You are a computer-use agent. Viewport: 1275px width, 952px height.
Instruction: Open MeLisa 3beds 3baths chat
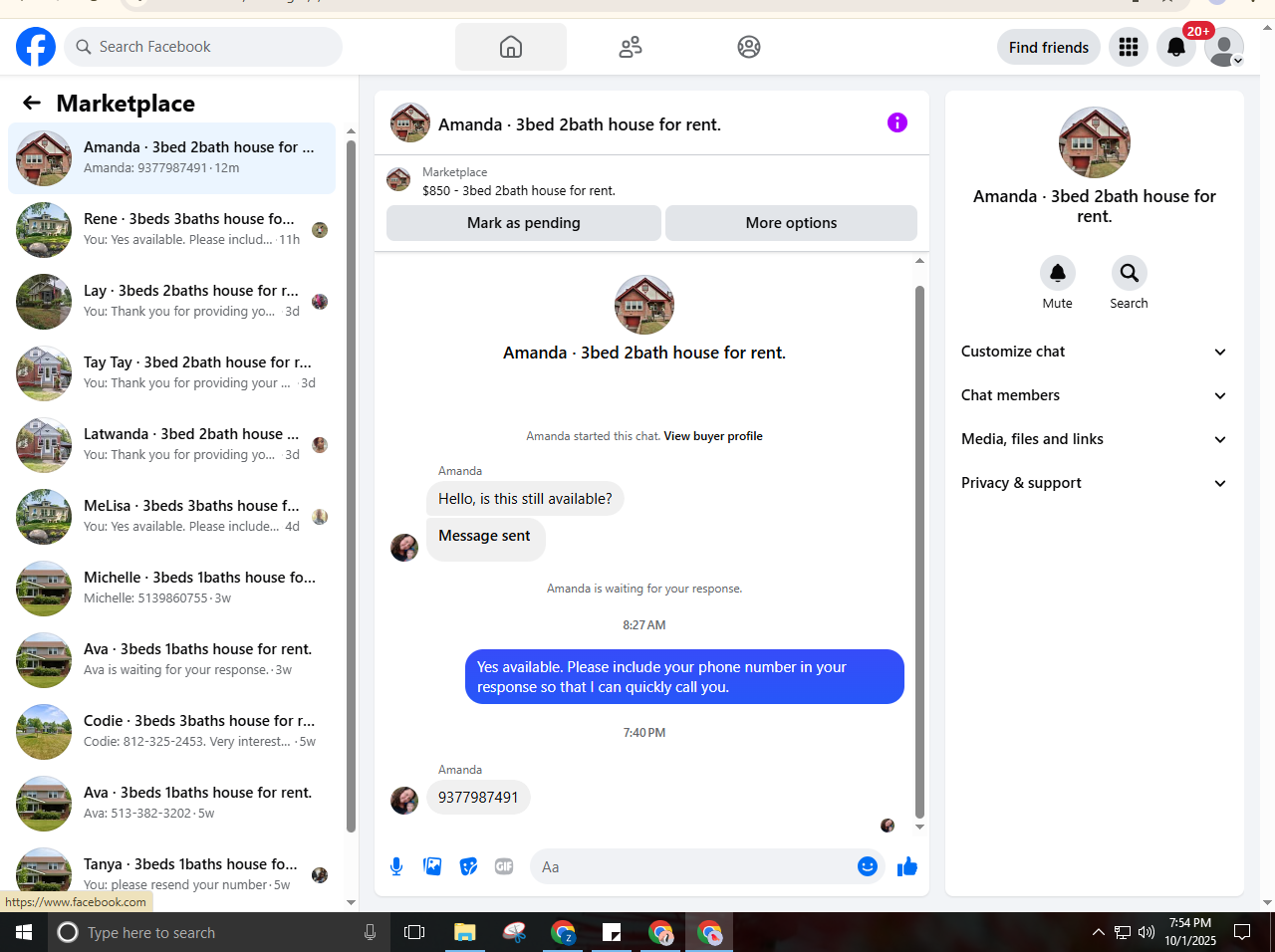coord(171,517)
